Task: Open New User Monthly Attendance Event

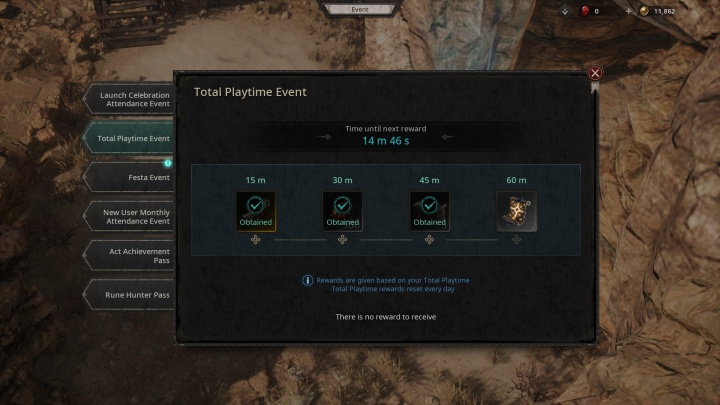Action: pos(129,216)
